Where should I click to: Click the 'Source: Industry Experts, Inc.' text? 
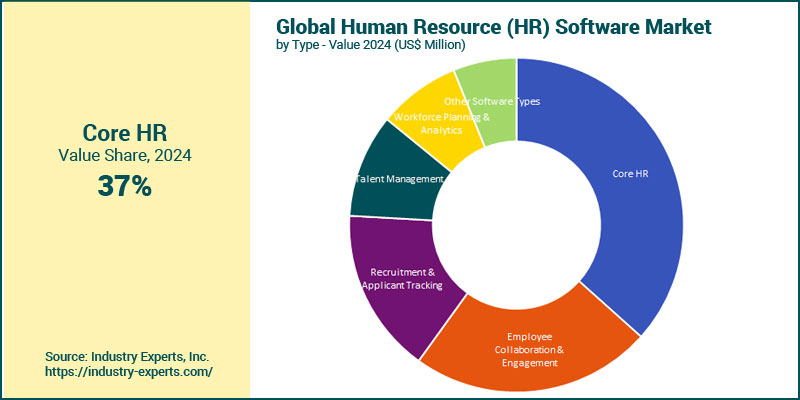[127, 356]
